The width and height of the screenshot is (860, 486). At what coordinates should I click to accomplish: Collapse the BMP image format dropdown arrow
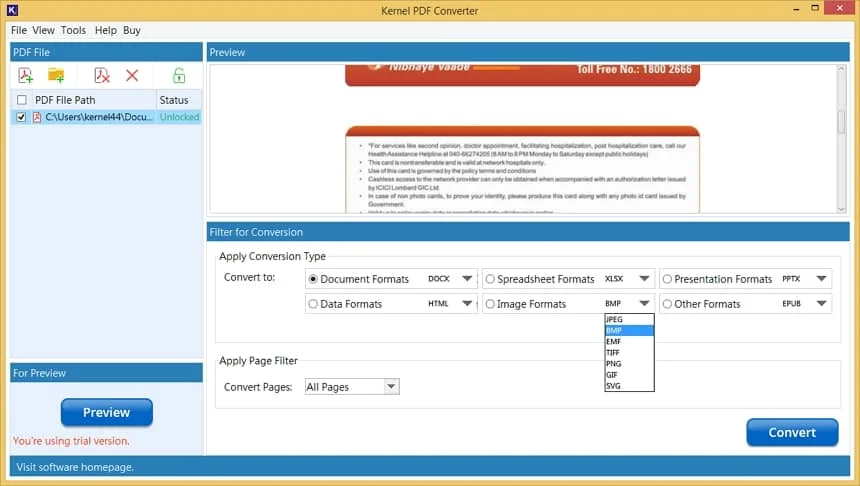coord(644,303)
